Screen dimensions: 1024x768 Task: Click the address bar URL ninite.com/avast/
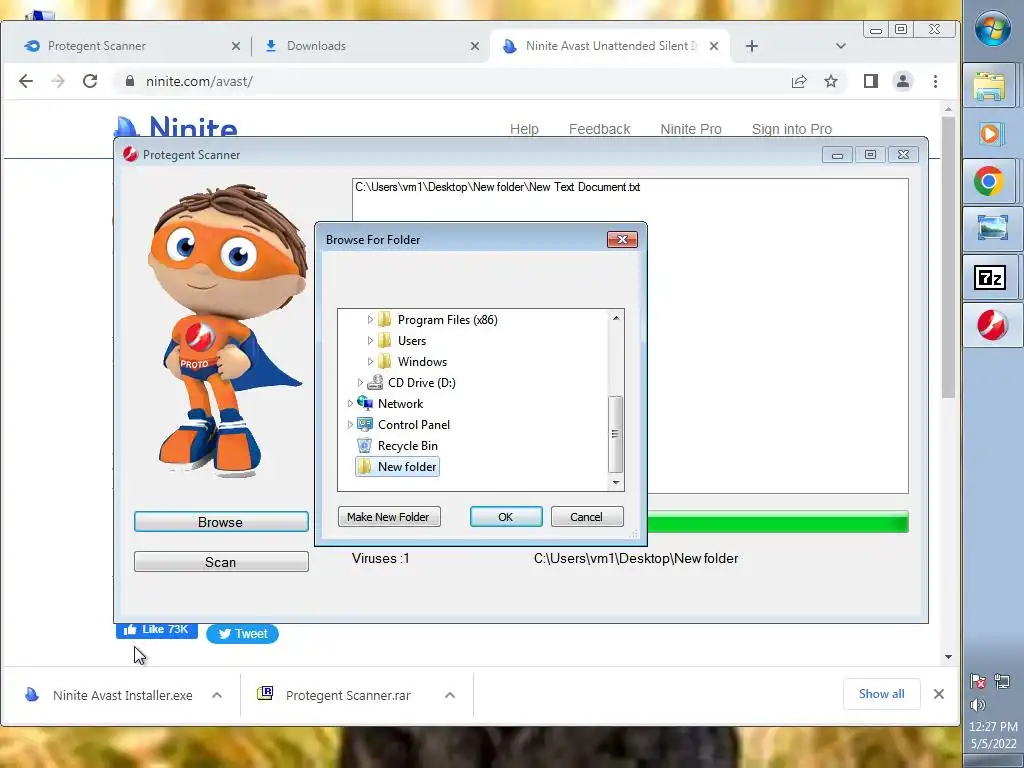pyautogui.click(x=199, y=81)
